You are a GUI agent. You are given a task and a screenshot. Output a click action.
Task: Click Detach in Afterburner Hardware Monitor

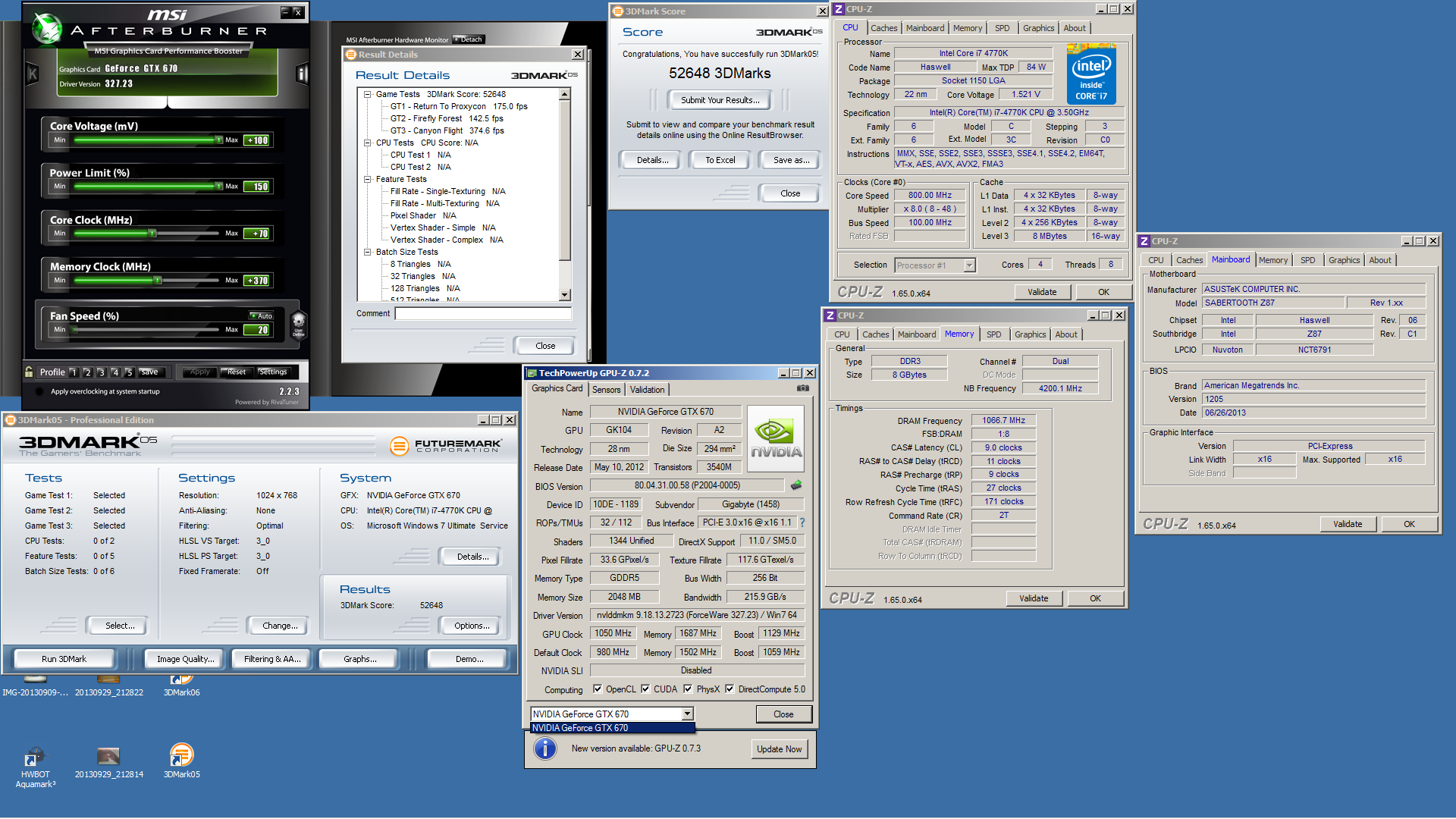click(469, 39)
